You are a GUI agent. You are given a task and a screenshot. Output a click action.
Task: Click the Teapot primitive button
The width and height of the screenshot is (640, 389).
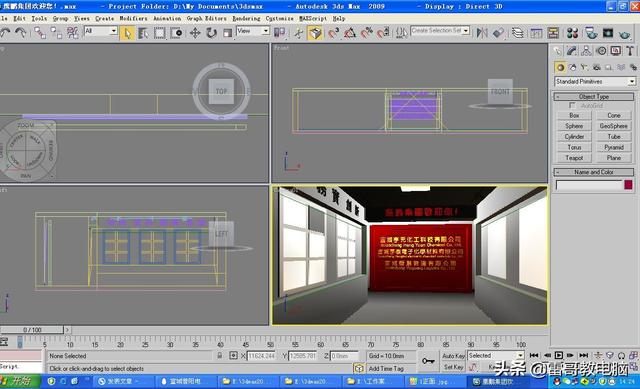pos(574,158)
